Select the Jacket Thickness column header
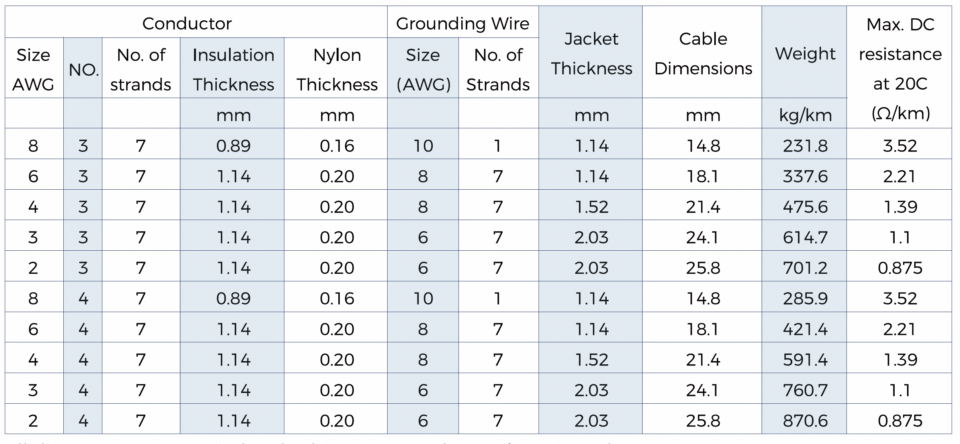960x444 pixels. (590, 53)
